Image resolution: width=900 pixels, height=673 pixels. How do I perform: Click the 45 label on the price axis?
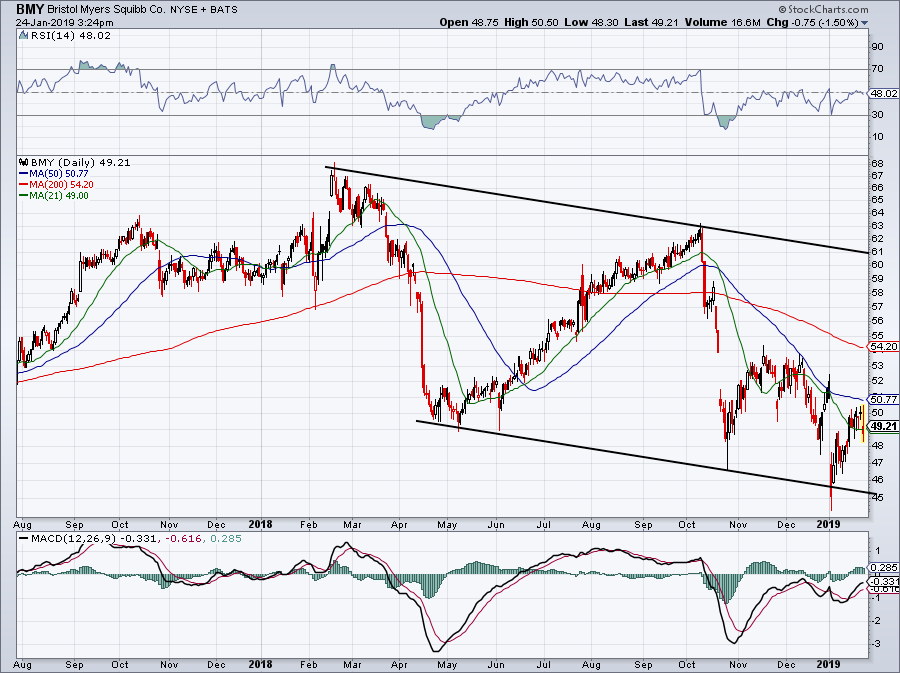coord(878,497)
